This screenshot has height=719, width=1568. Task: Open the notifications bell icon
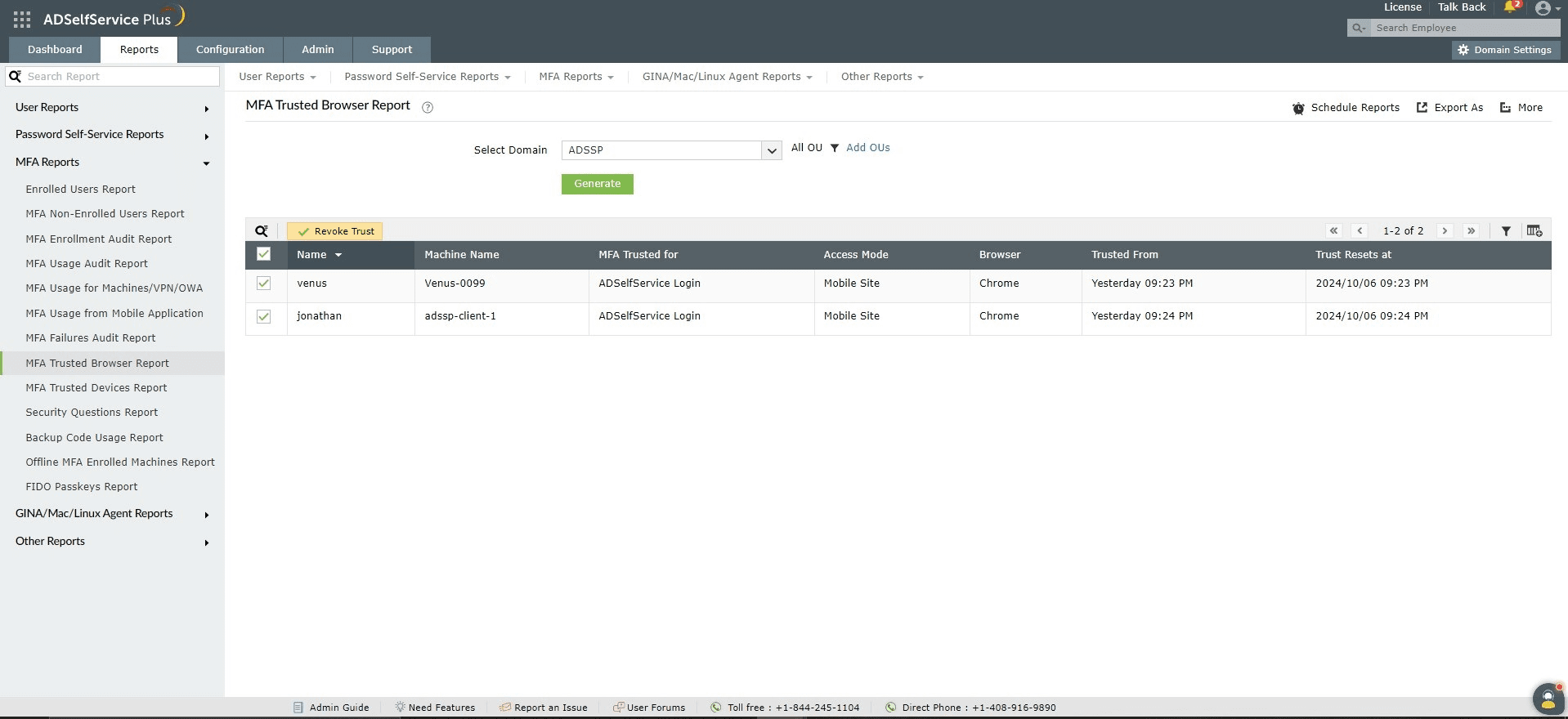(1510, 7)
